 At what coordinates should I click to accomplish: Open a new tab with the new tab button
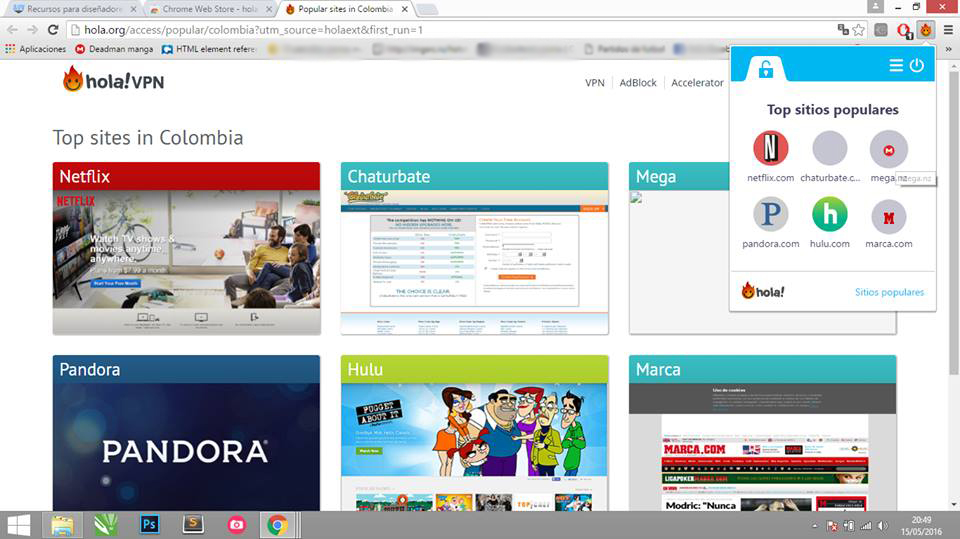pyautogui.click(x=427, y=9)
